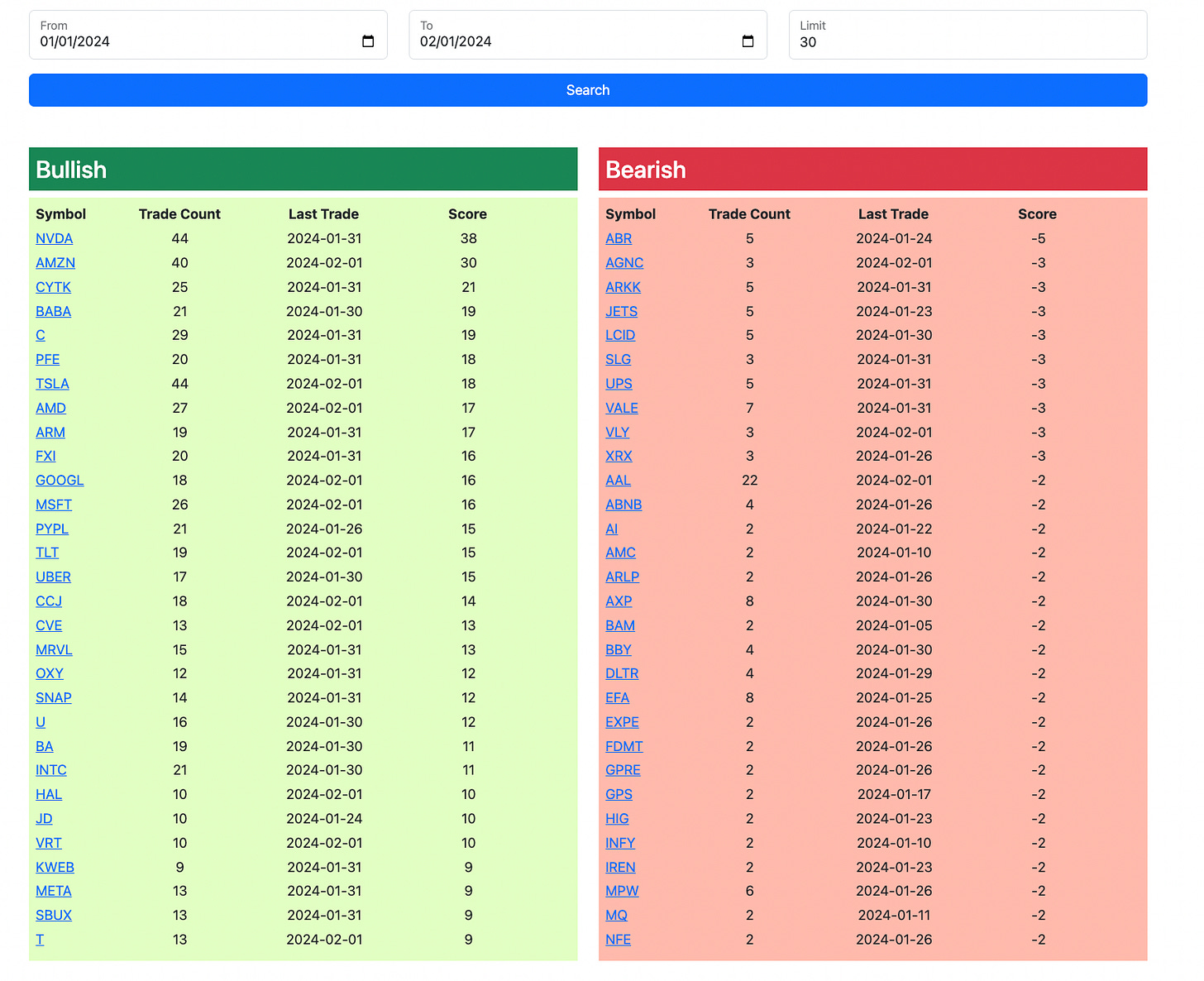Click JD's last trade date 2024-01-24
Viewport: 1204px width, 981px height.
coord(324,818)
